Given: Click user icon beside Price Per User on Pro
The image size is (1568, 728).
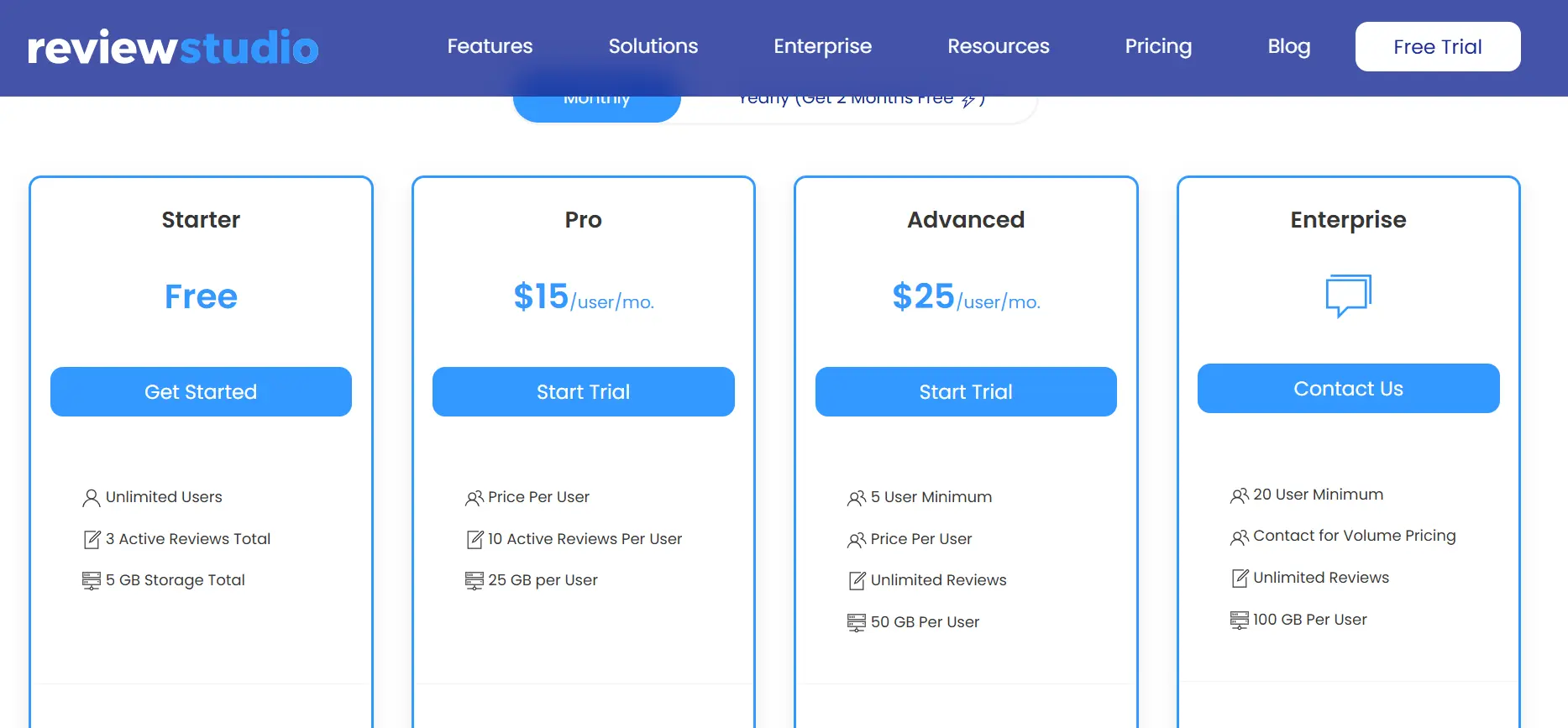Looking at the screenshot, I should point(475,497).
